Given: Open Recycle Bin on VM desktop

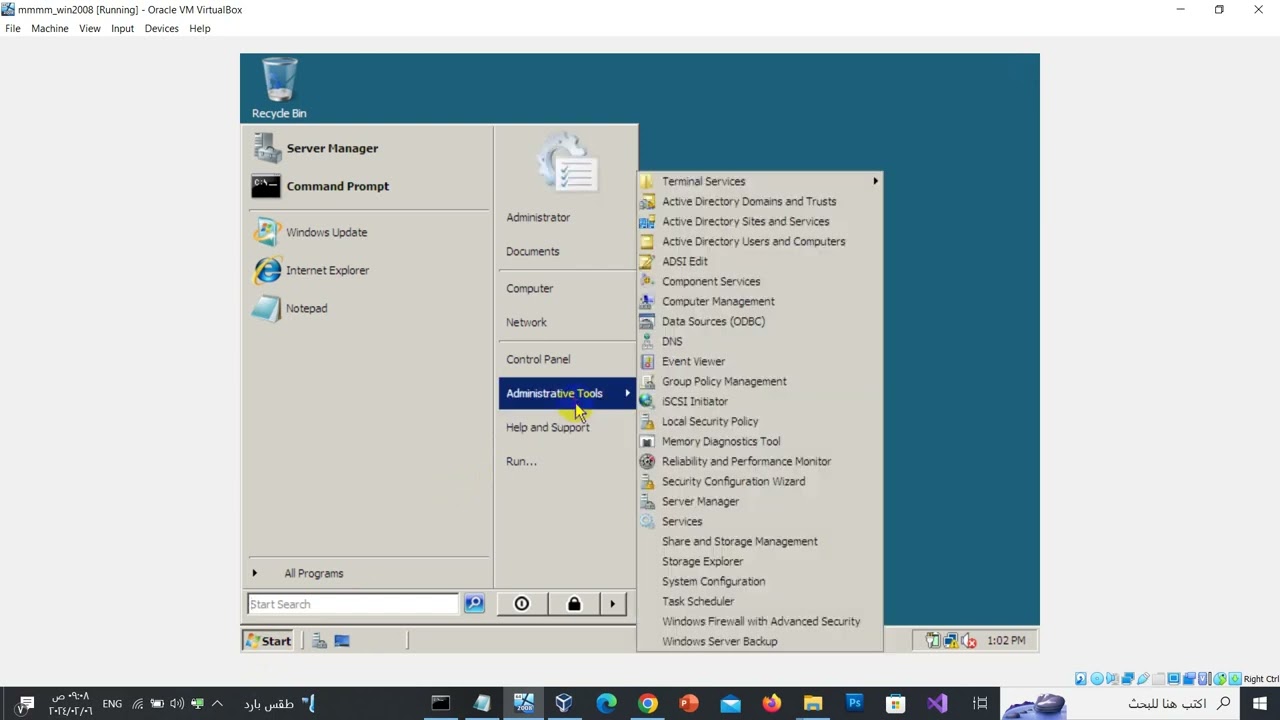Looking at the screenshot, I should (x=279, y=88).
